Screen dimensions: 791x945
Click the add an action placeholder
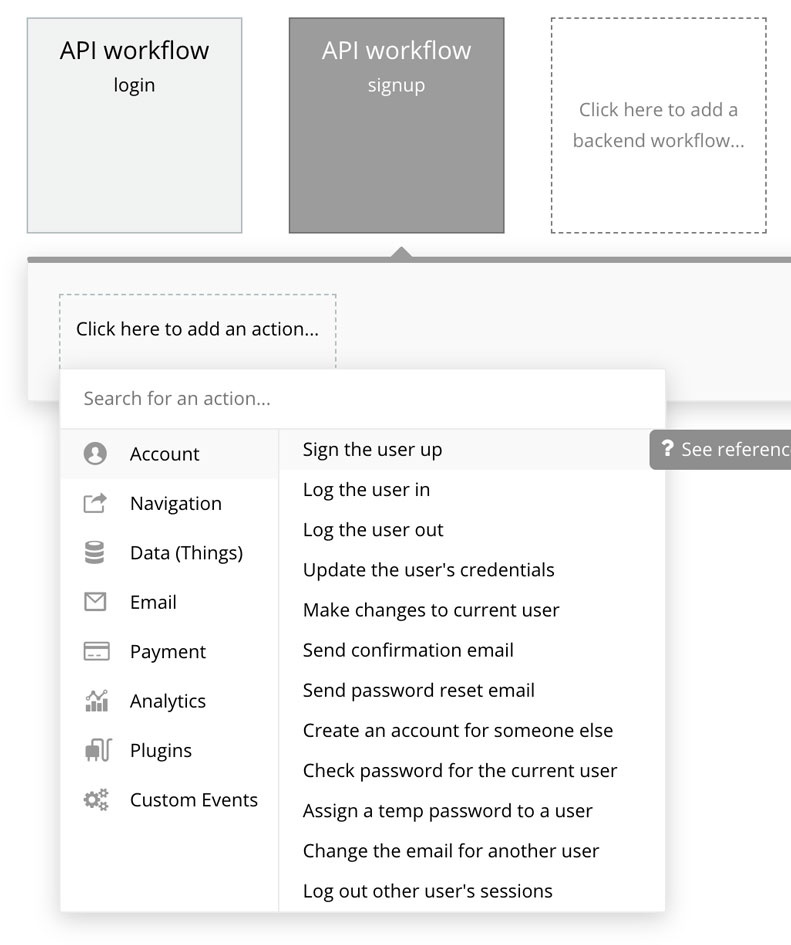coord(197,329)
